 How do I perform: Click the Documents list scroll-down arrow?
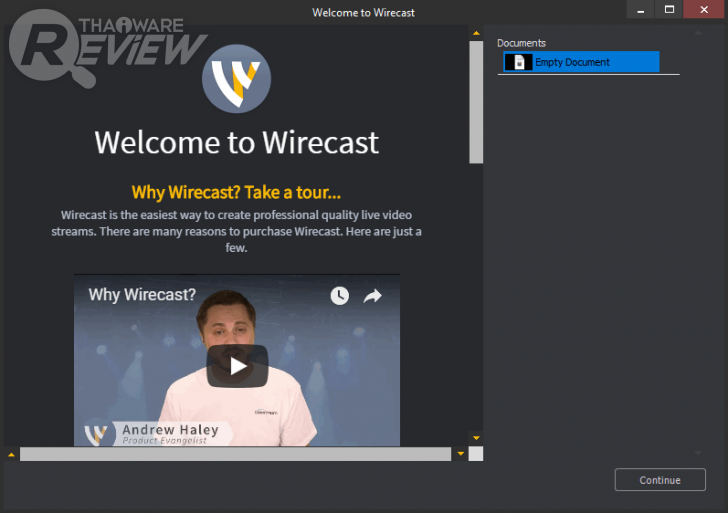[x=698, y=453]
